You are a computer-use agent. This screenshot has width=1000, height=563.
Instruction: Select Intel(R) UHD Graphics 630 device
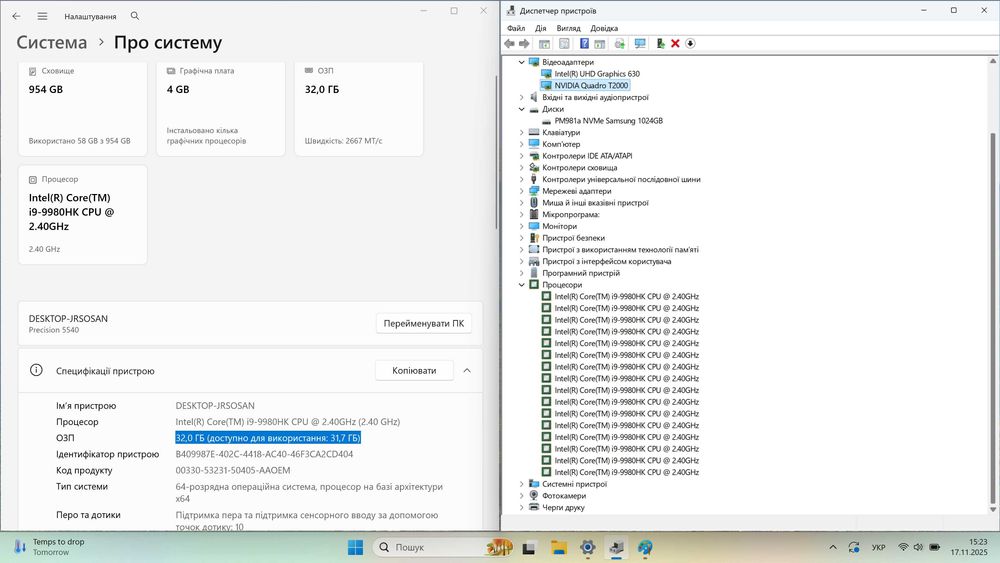click(x=596, y=74)
